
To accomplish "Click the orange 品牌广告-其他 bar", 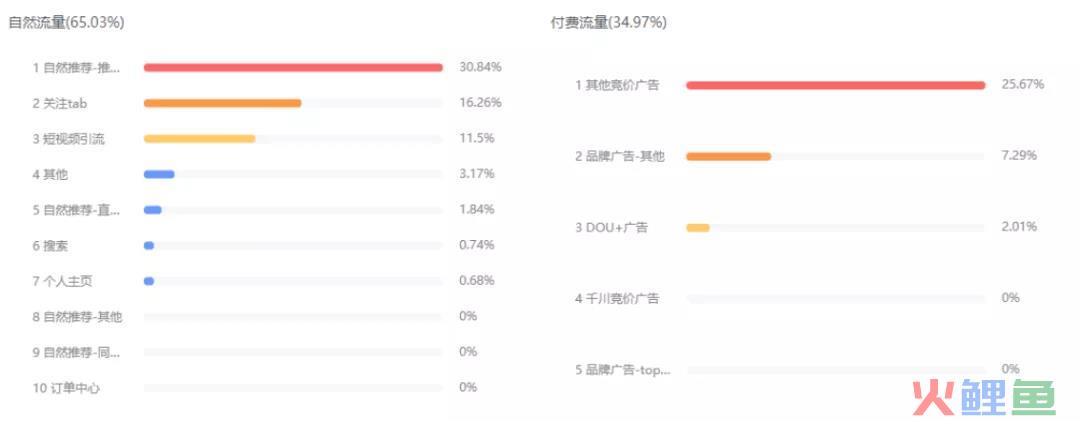I will (728, 156).
